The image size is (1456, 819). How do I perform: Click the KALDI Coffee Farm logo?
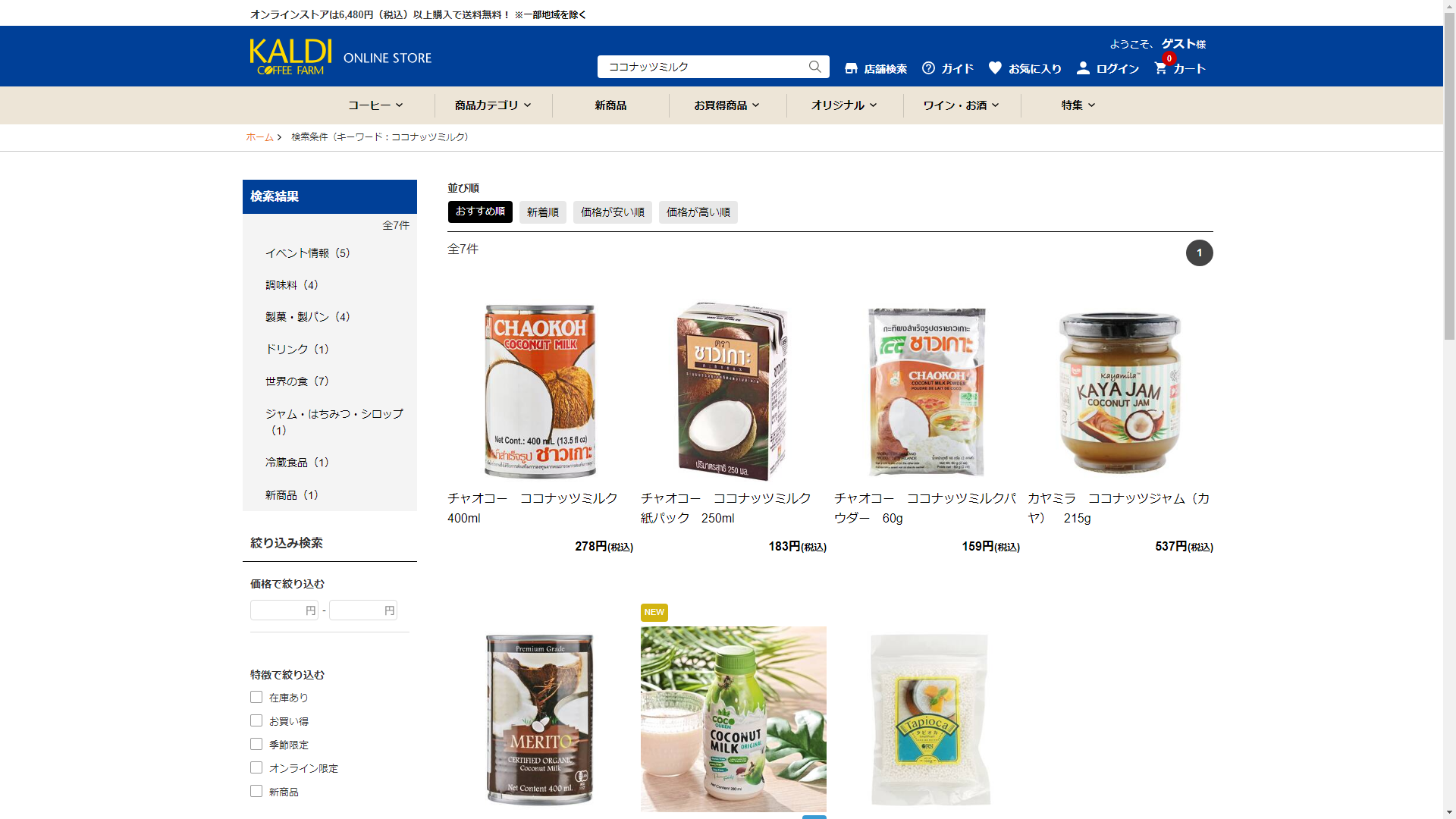pyautogui.click(x=290, y=57)
